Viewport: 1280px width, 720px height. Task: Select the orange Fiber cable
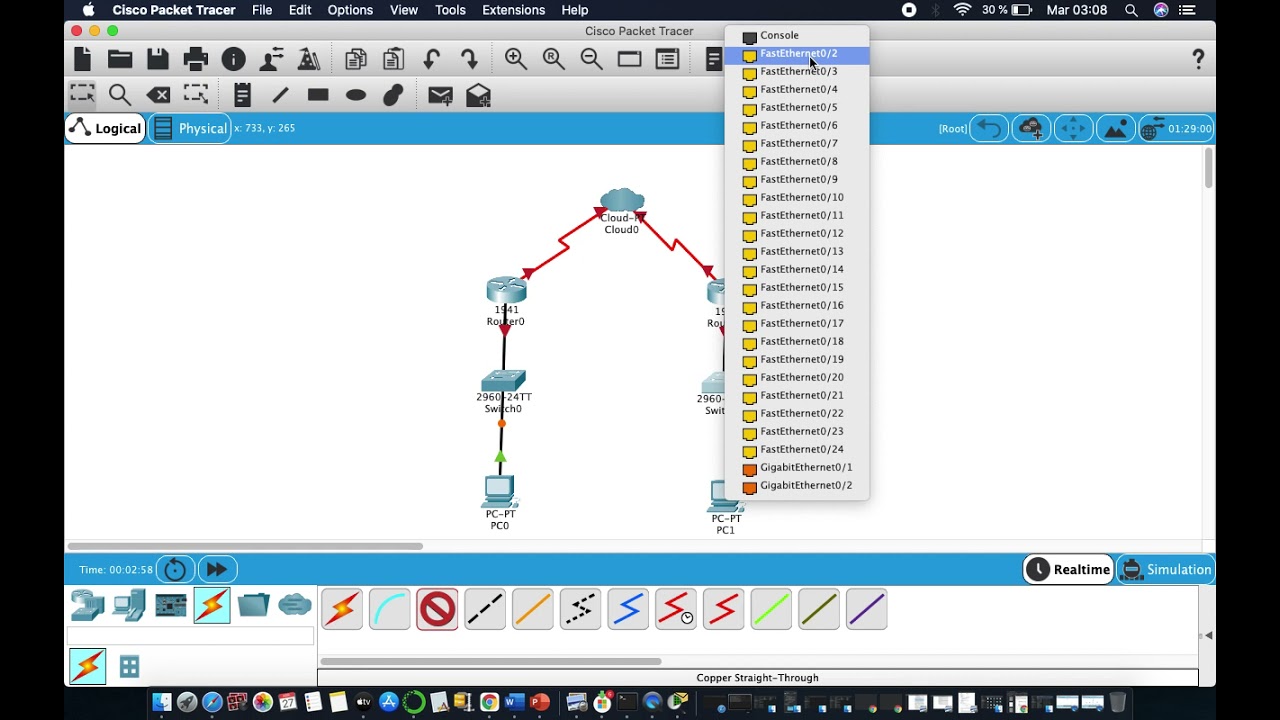click(533, 608)
